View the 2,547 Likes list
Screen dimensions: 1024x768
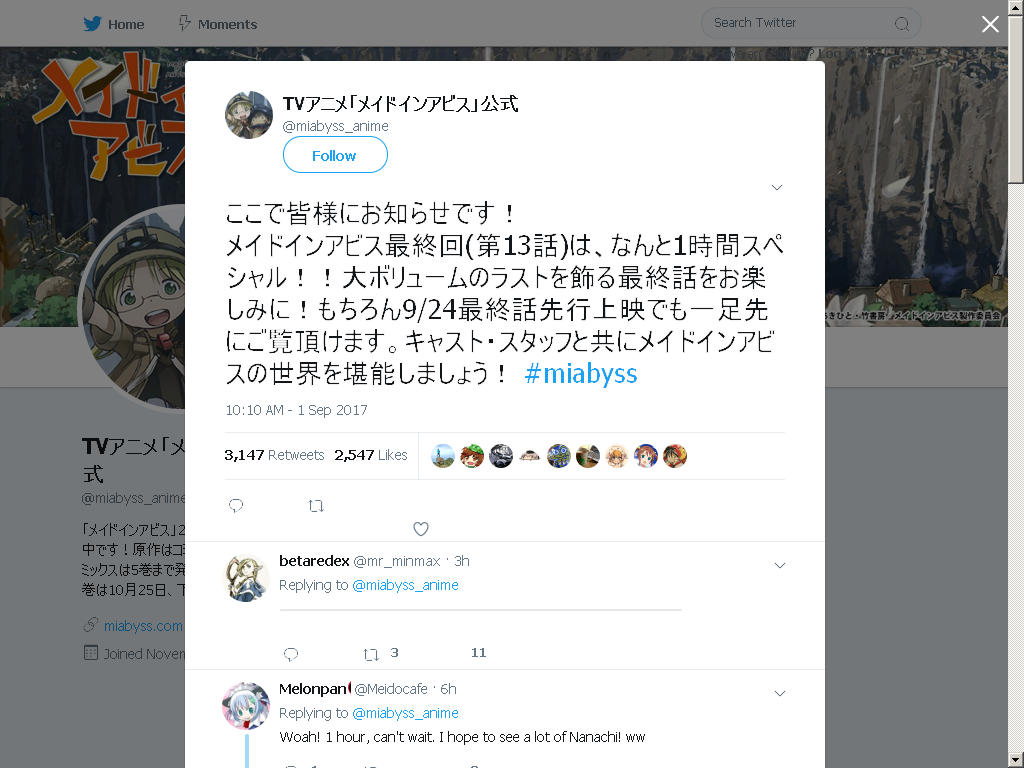point(370,455)
